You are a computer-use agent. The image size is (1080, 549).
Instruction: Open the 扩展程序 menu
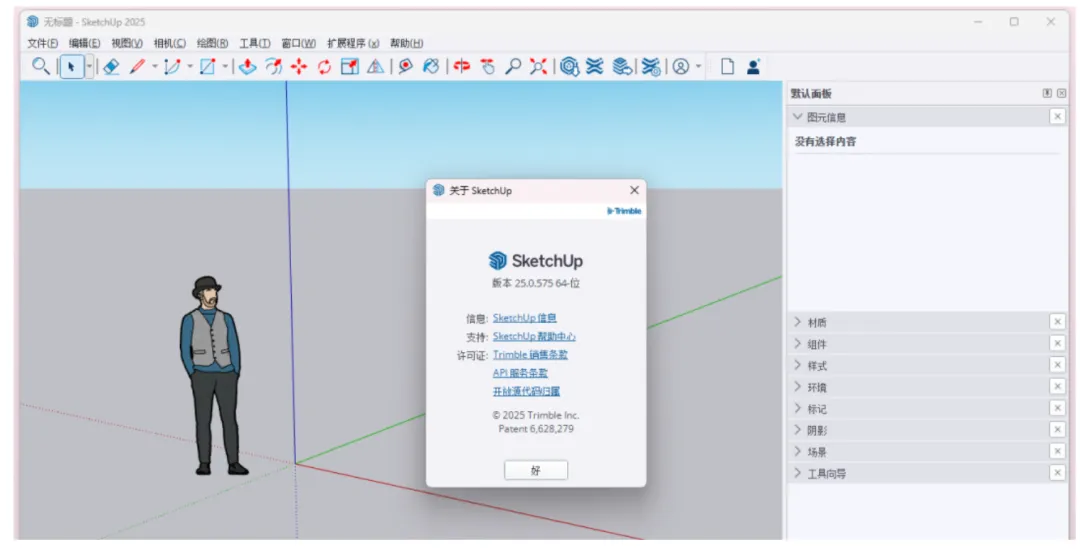click(353, 43)
